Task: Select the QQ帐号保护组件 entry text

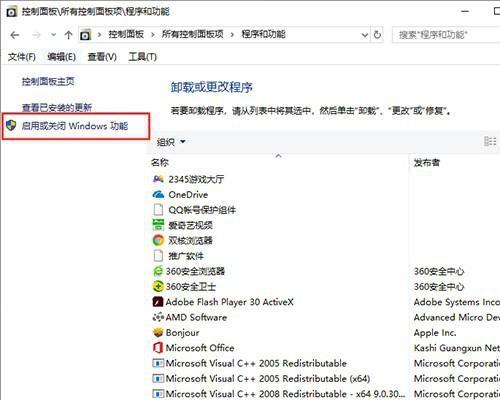Action: [x=202, y=210]
